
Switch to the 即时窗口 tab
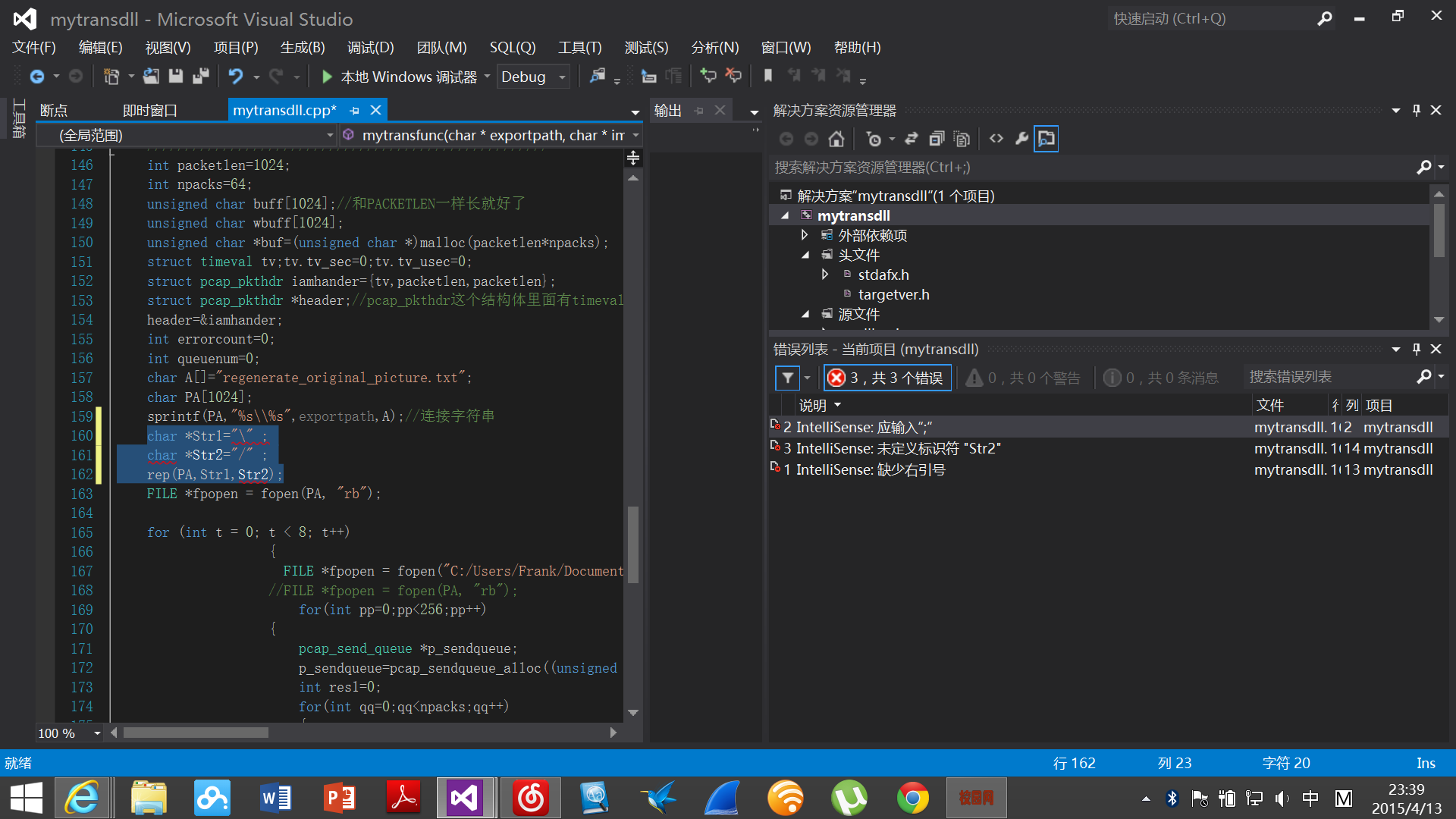pyautogui.click(x=150, y=111)
